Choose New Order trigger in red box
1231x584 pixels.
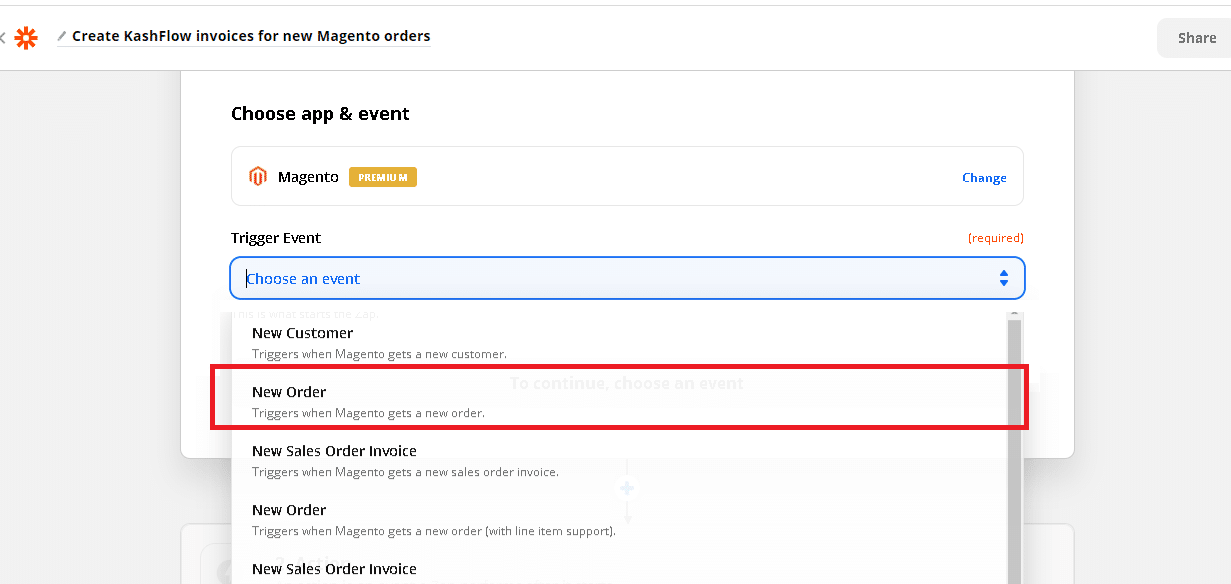(289, 392)
